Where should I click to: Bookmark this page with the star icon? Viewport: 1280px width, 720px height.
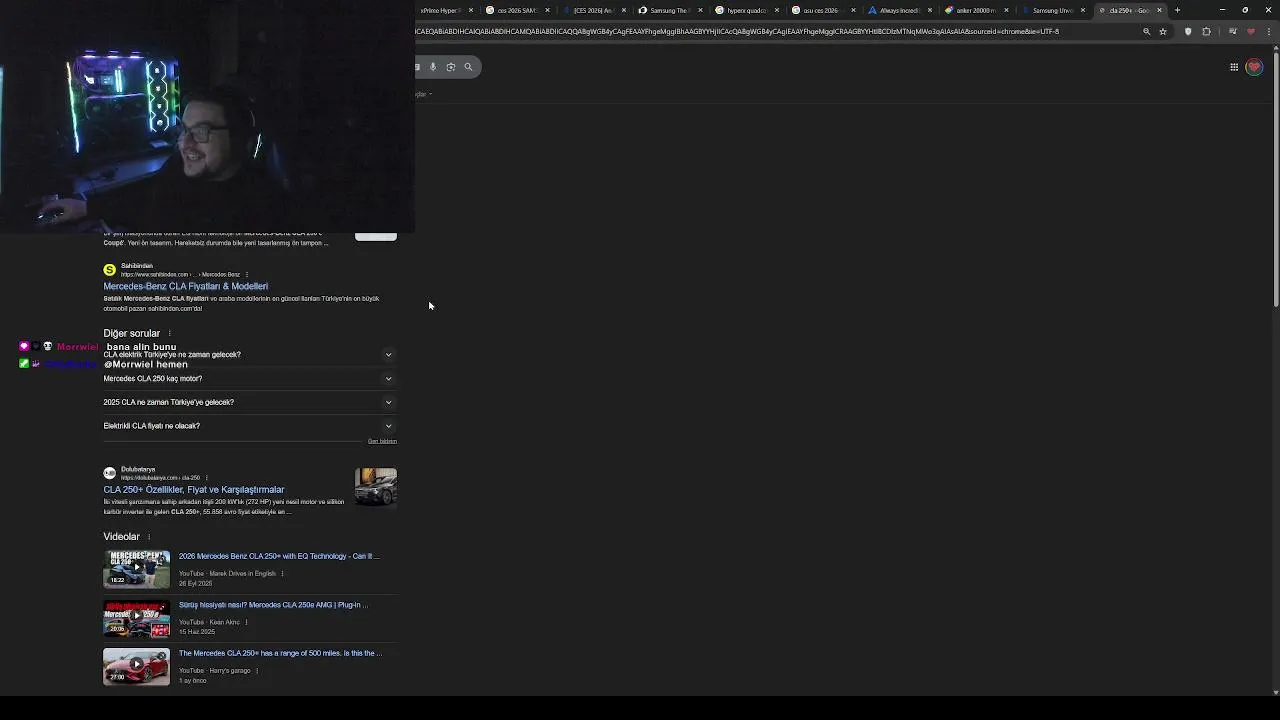click(1163, 31)
